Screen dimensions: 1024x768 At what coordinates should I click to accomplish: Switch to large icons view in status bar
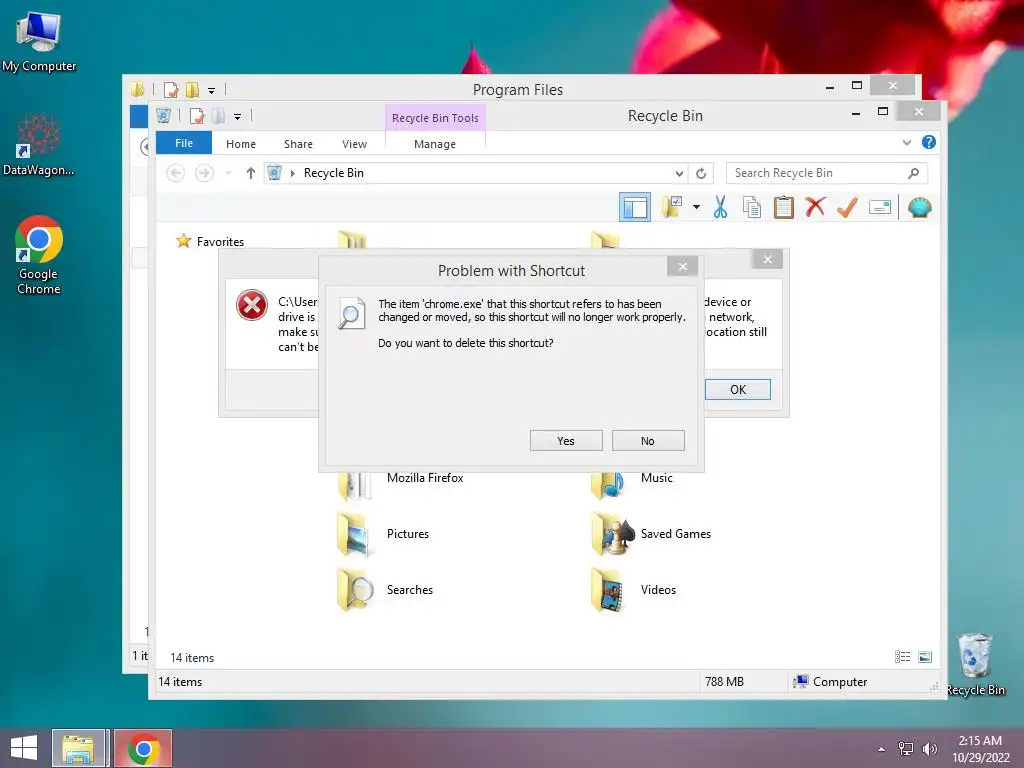tap(925, 656)
